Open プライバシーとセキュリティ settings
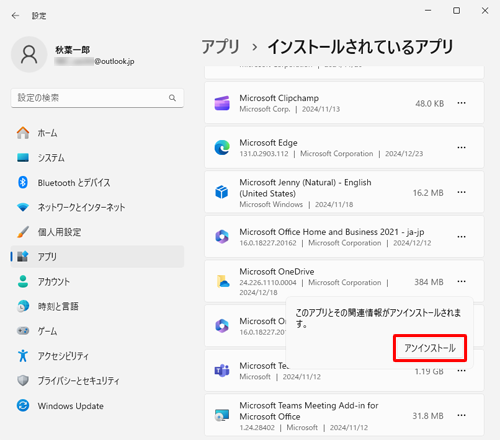 [x=97, y=381]
